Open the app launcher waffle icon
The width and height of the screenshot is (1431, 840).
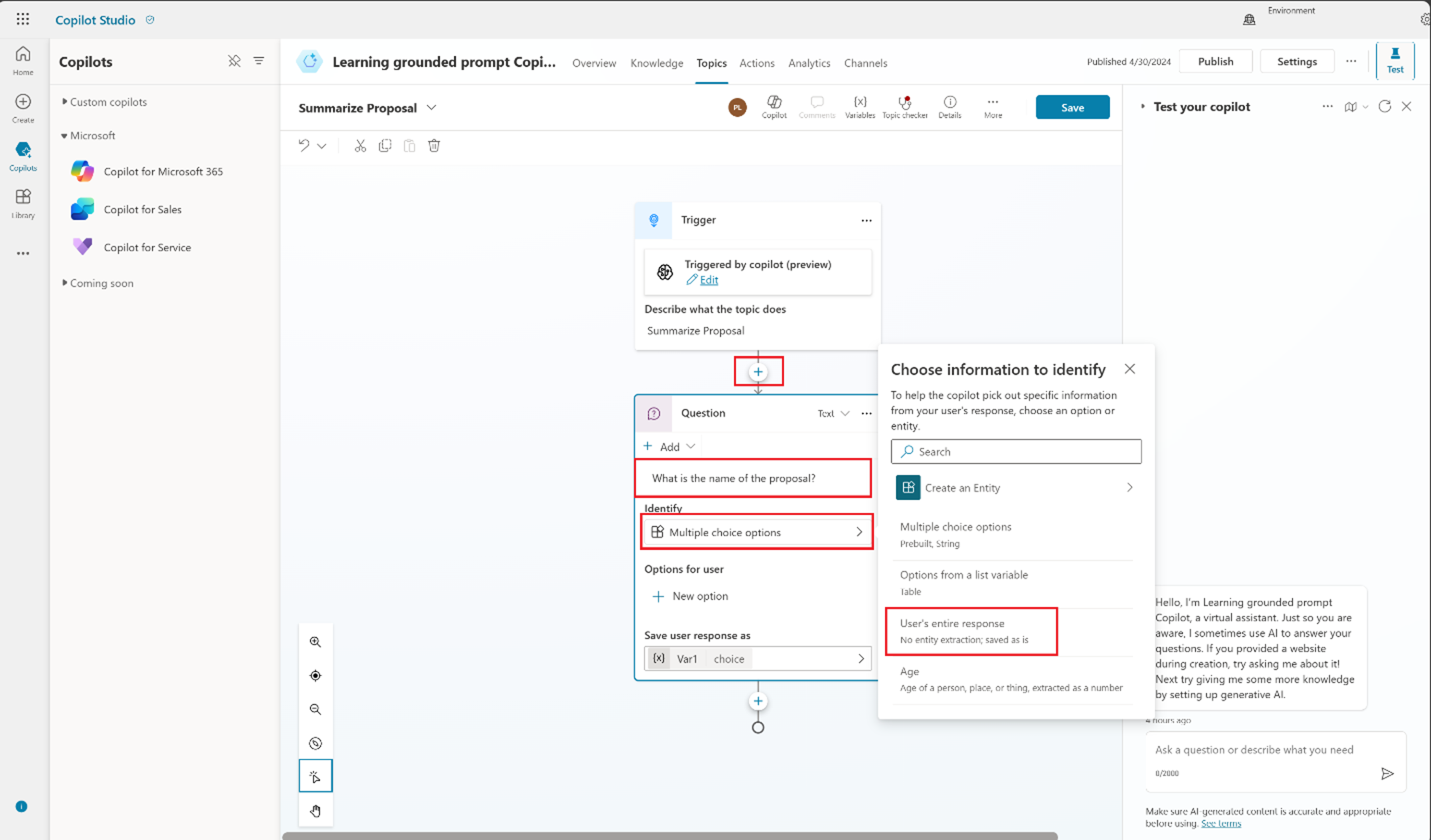tap(23, 20)
